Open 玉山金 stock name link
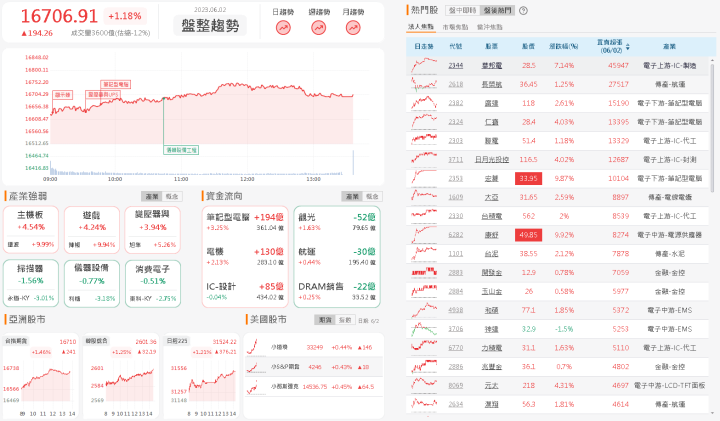Screen dimensions: 720x421 (492, 292)
